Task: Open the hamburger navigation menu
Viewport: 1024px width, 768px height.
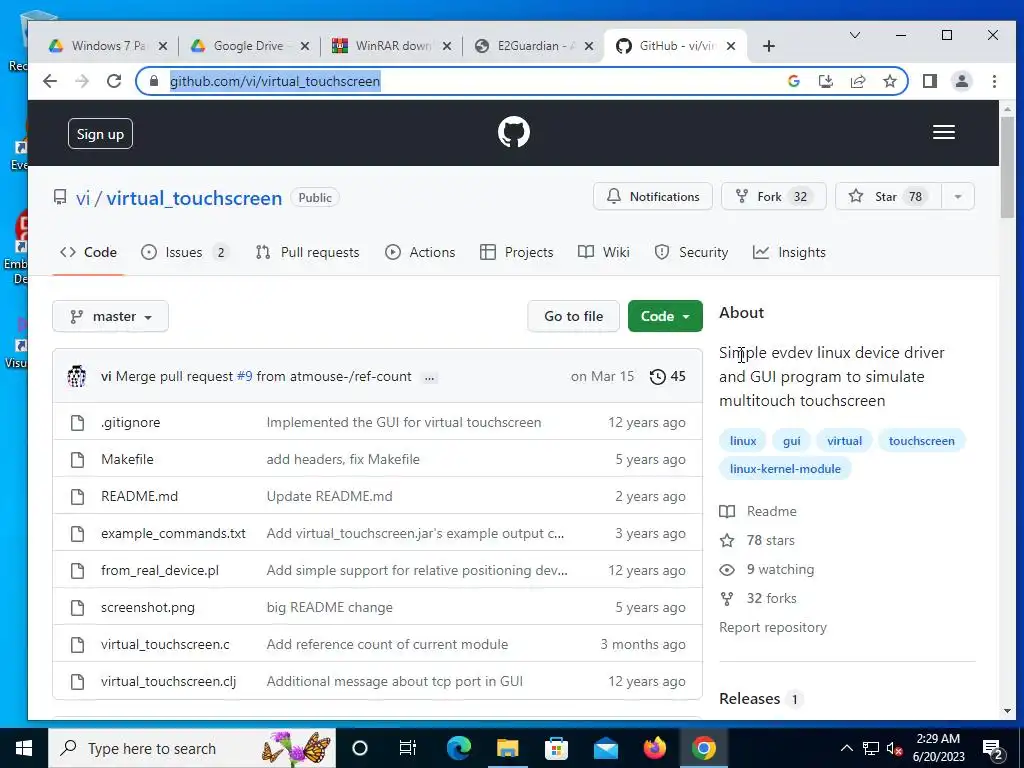Action: pyautogui.click(x=943, y=133)
